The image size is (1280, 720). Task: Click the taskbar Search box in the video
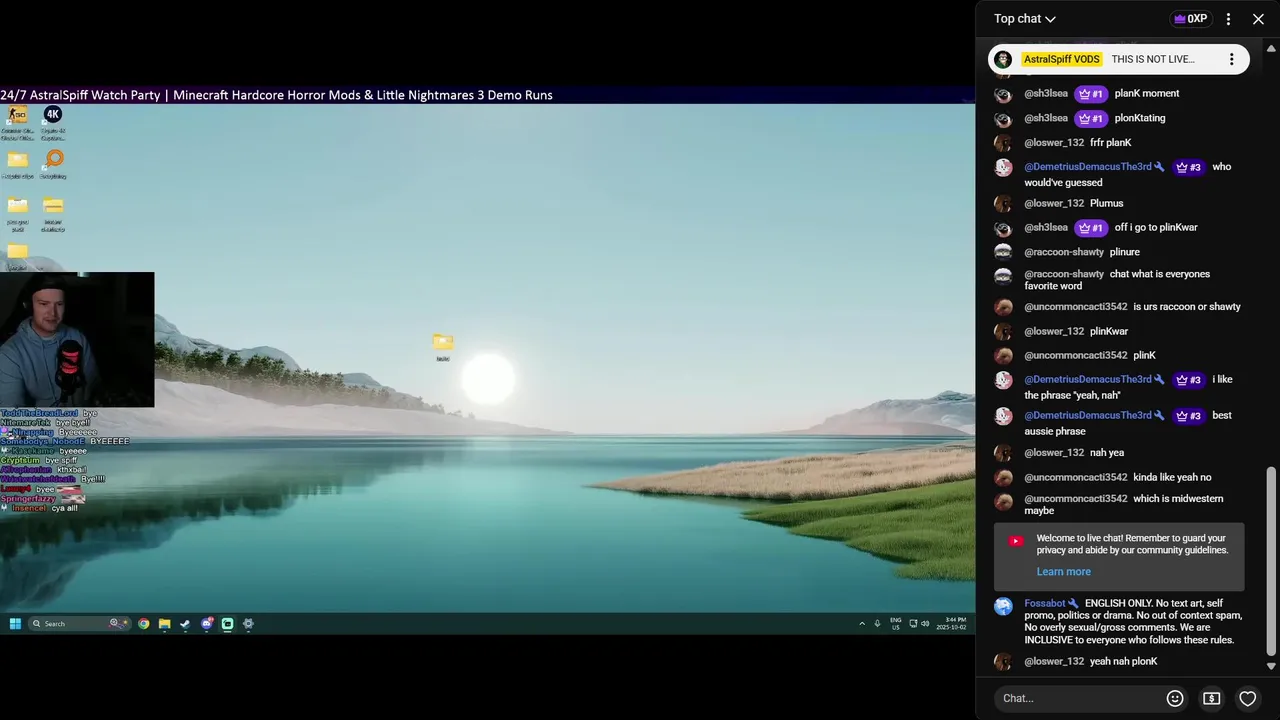pos(79,624)
